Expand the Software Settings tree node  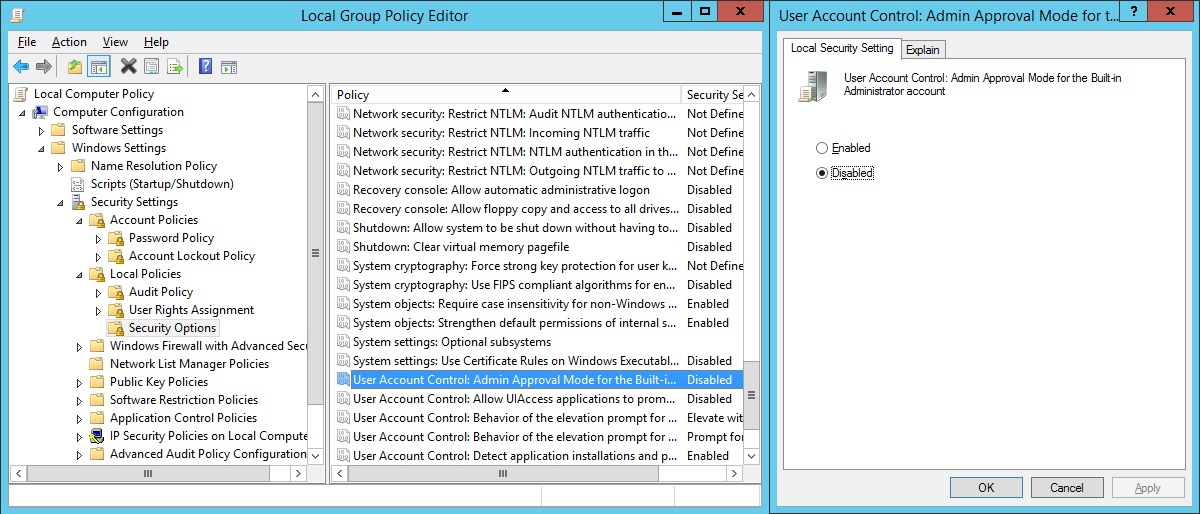(x=42, y=131)
